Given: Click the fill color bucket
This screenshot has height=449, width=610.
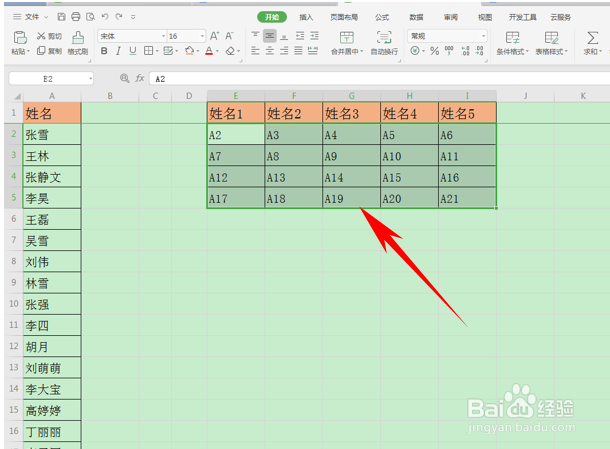Looking at the screenshot, I should 189,51.
